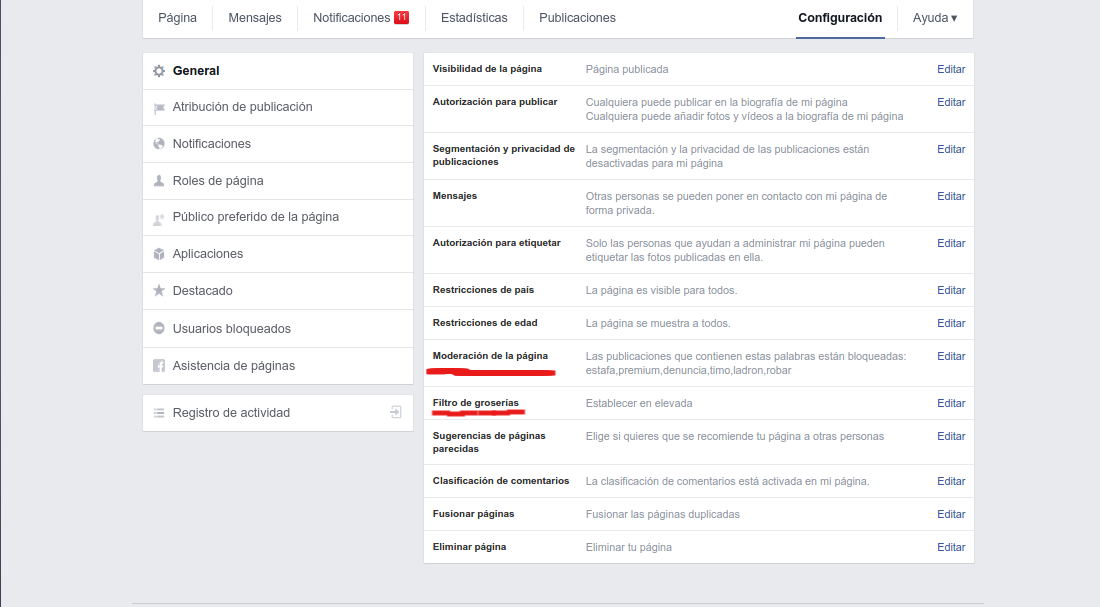Click the 'Clasificación de comentarios' label
This screenshot has width=1100, height=607.
pos(501,481)
